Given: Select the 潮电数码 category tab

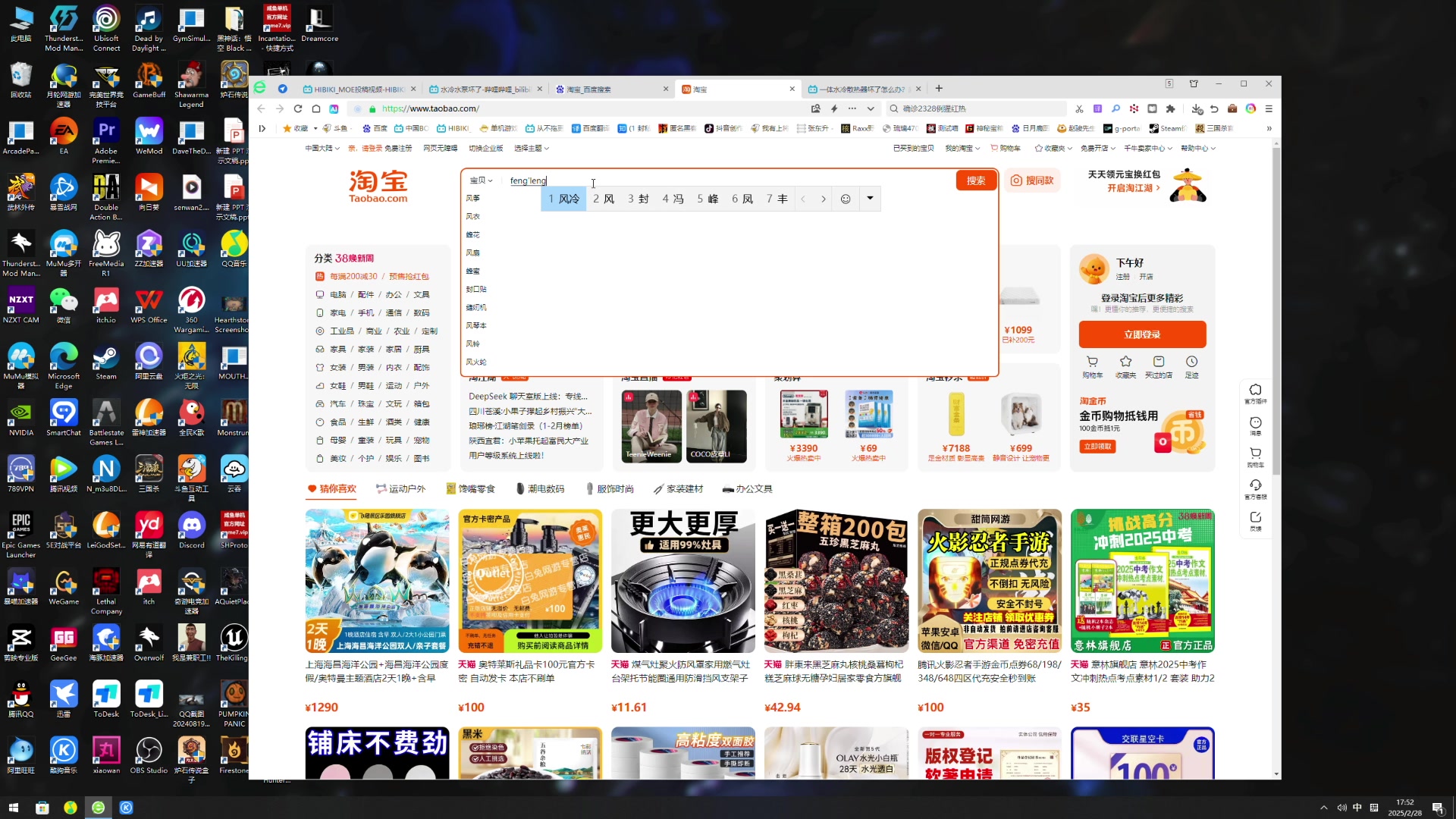Looking at the screenshot, I should coord(541,488).
